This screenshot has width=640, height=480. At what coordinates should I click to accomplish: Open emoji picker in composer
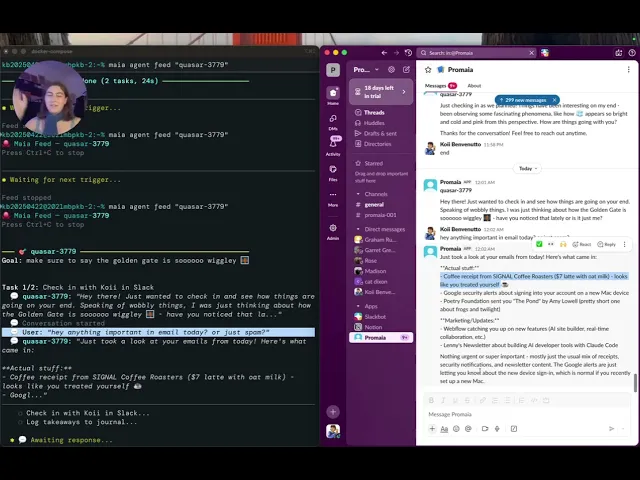[x=456, y=429]
